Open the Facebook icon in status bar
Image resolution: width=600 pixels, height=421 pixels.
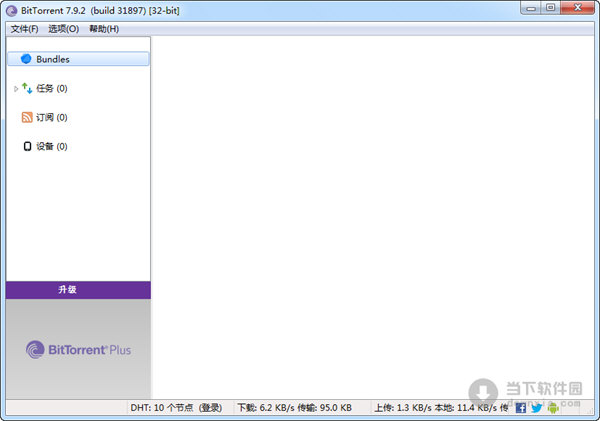[520, 408]
